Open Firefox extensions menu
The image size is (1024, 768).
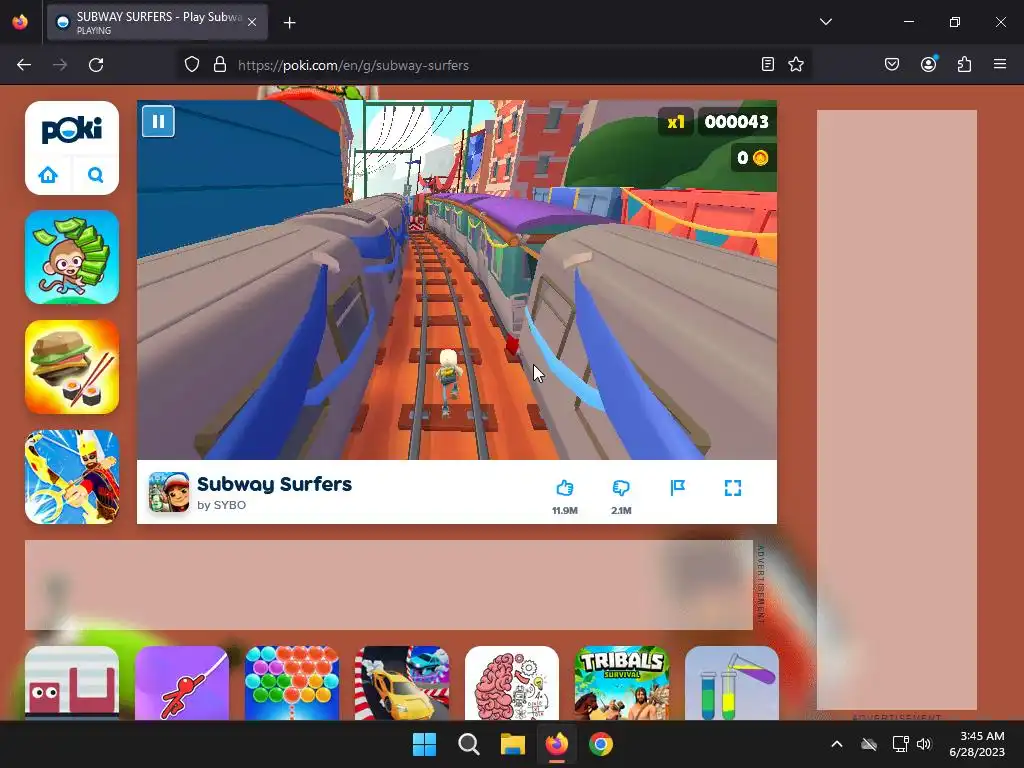(965, 64)
